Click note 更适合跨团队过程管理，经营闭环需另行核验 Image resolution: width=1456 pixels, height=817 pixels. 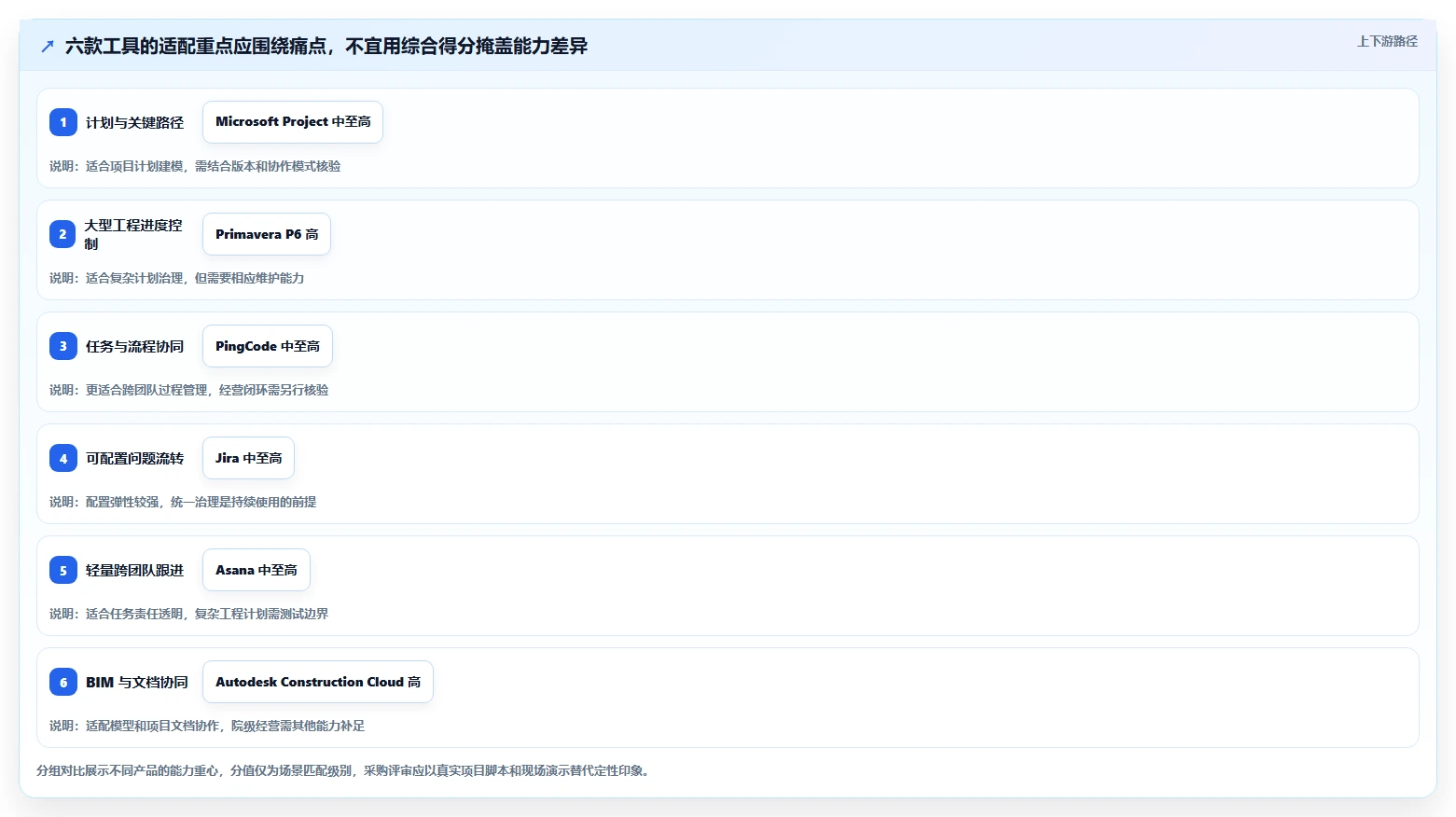(189, 390)
